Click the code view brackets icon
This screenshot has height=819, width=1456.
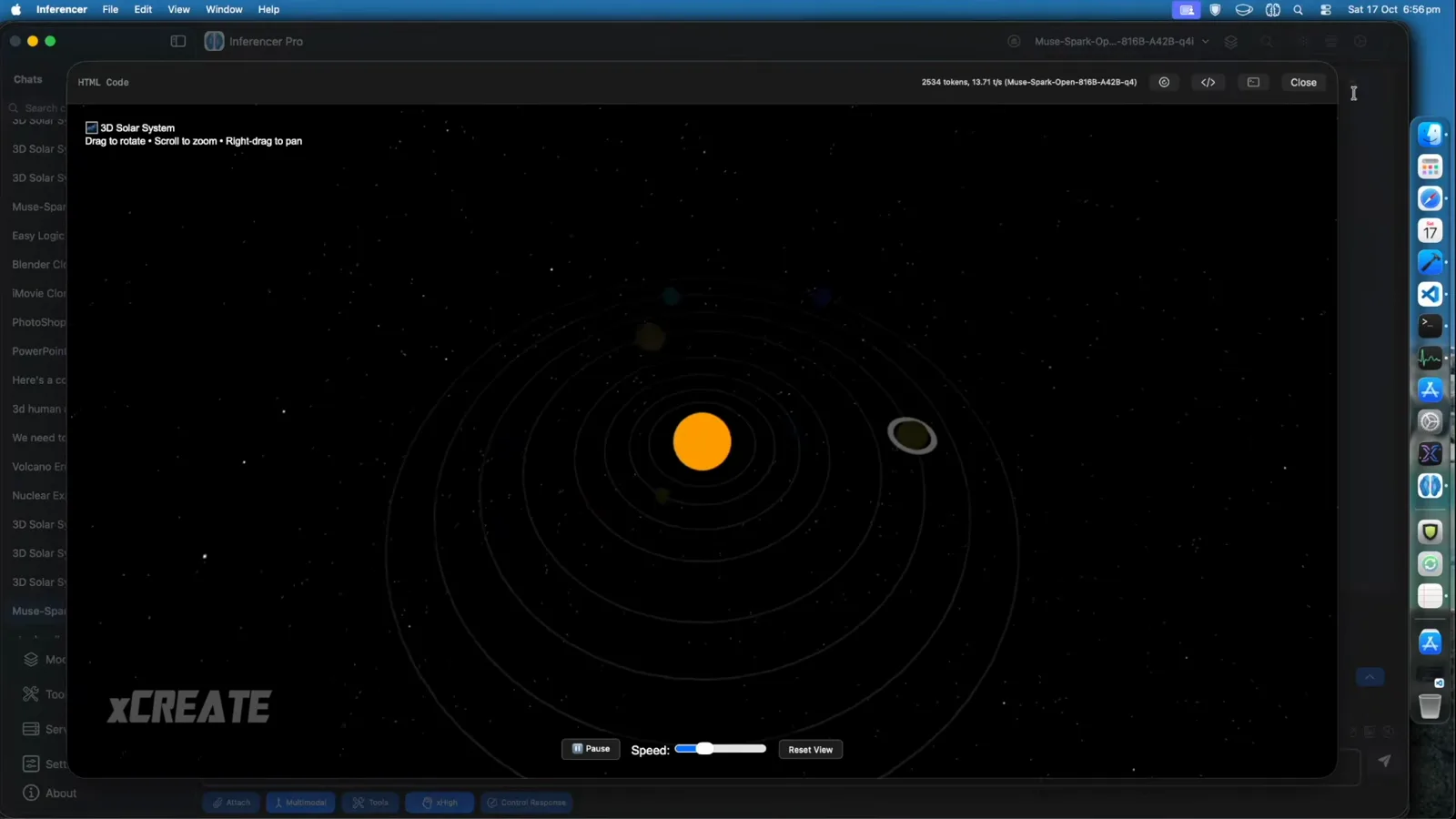1208,82
